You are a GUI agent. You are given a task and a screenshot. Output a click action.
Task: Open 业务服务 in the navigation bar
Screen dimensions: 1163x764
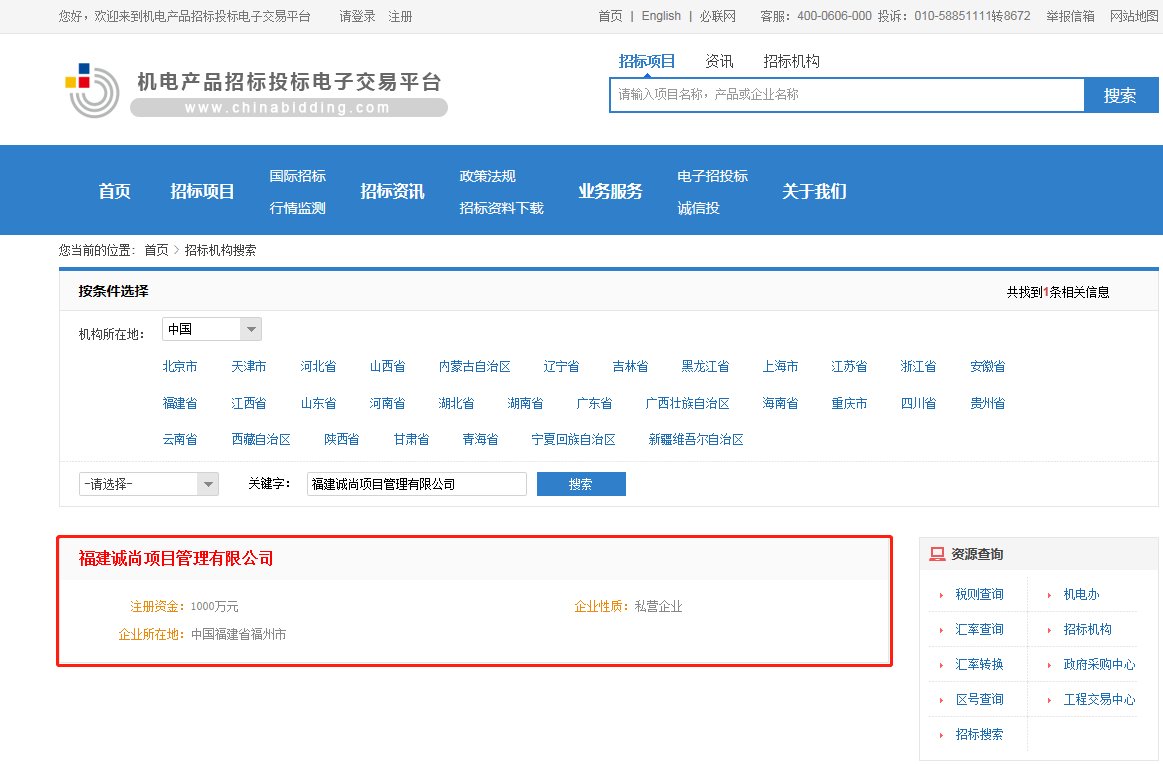pyautogui.click(x=610, y=191)
